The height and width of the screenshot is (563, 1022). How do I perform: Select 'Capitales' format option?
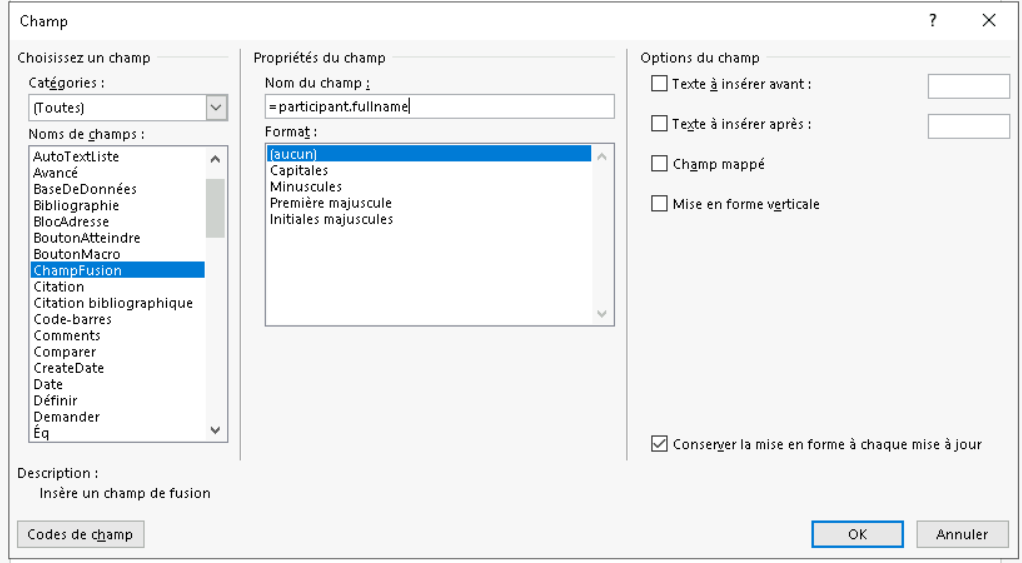click(x=299, y=170)
